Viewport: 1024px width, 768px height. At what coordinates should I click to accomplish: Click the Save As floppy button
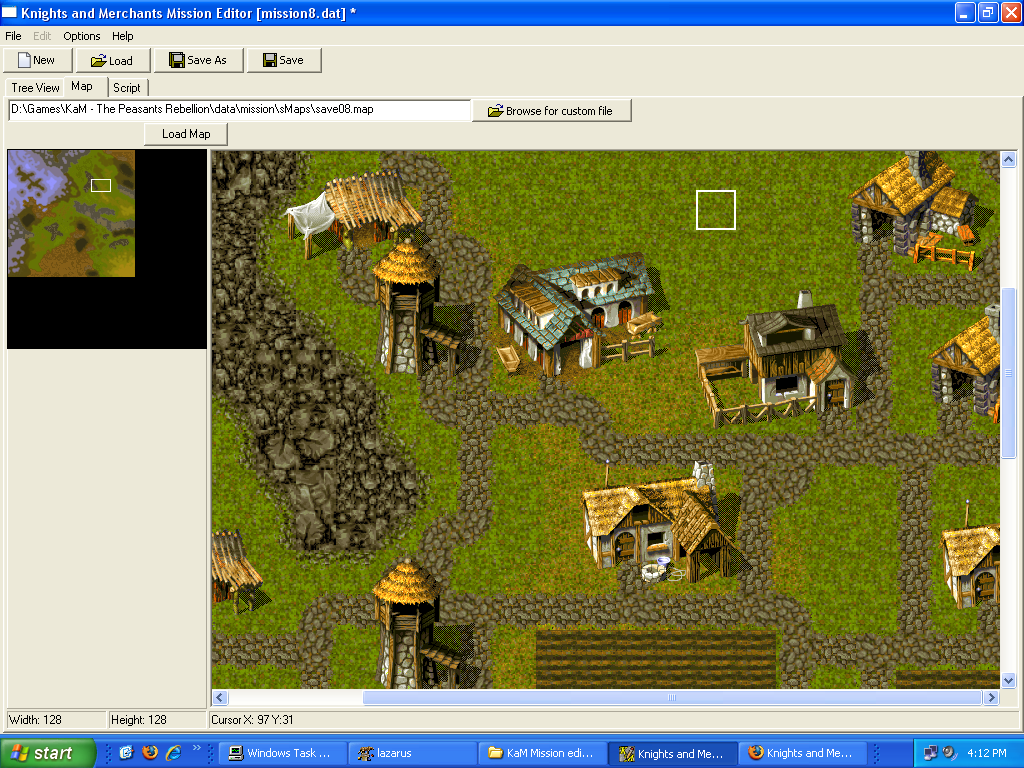(x=198, y=60)
